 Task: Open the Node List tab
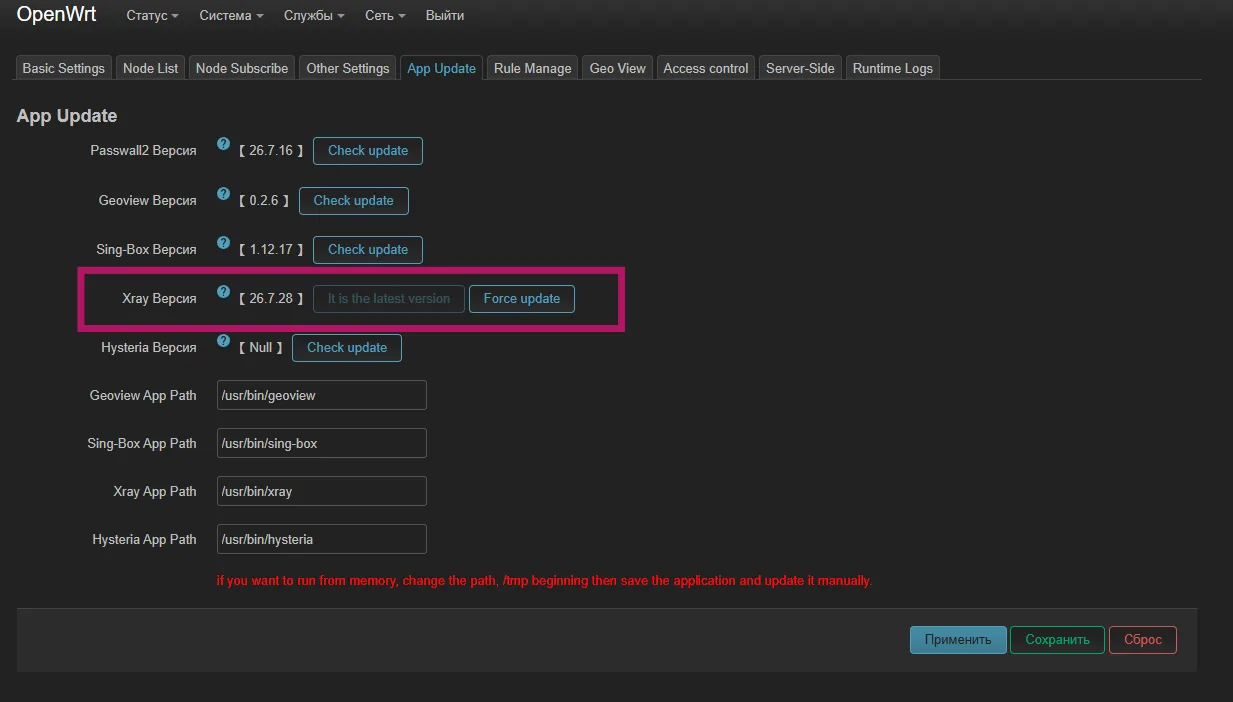[150, 68]
